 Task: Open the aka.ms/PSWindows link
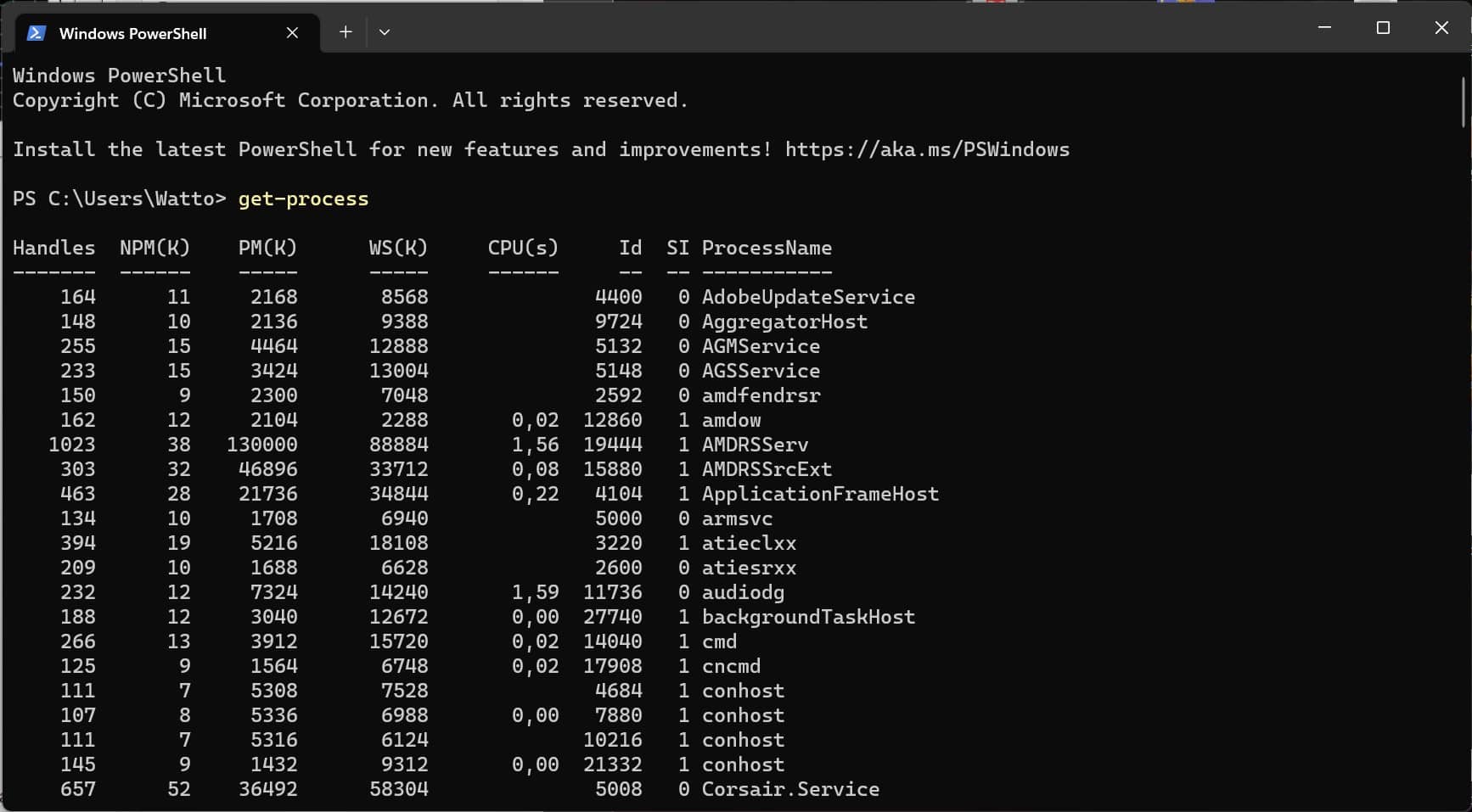[927, 150]
